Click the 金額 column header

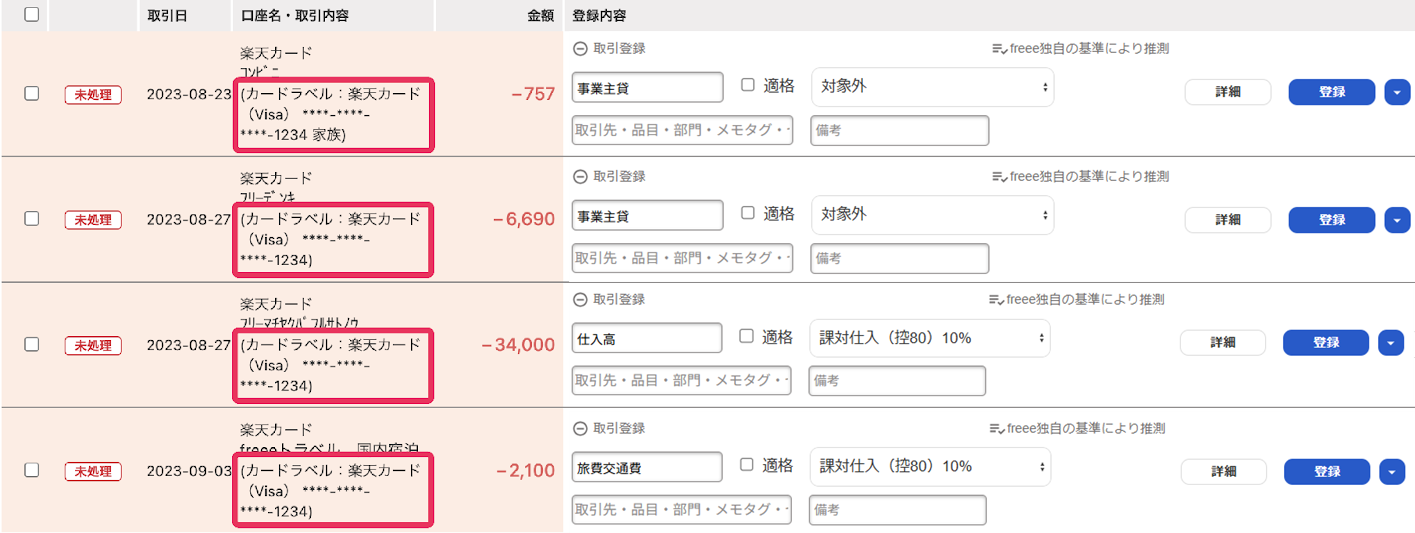click(541, 16)
